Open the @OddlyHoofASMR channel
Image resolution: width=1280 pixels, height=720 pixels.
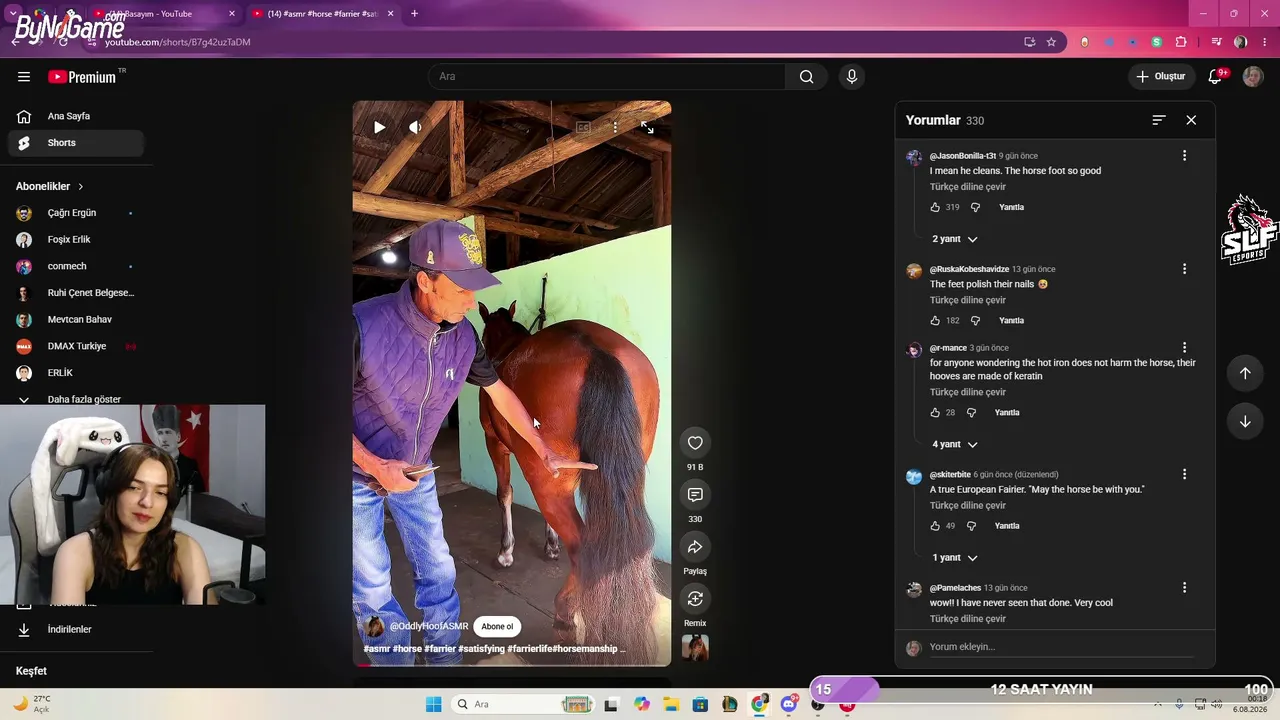pos(429,627)
